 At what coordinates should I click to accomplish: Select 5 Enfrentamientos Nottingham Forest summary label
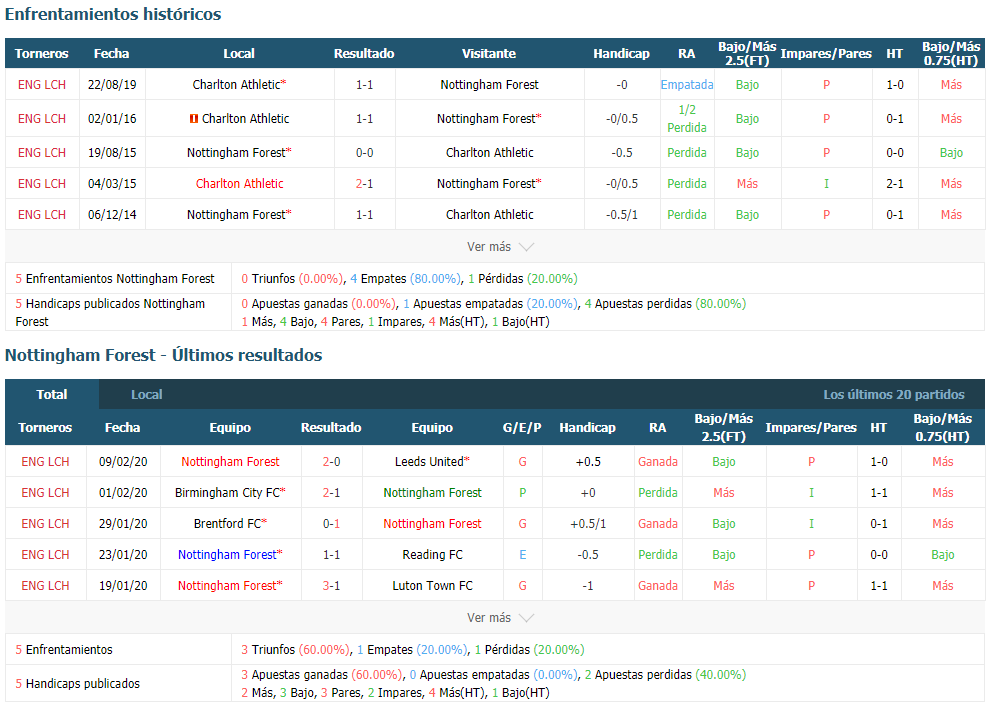115,279
